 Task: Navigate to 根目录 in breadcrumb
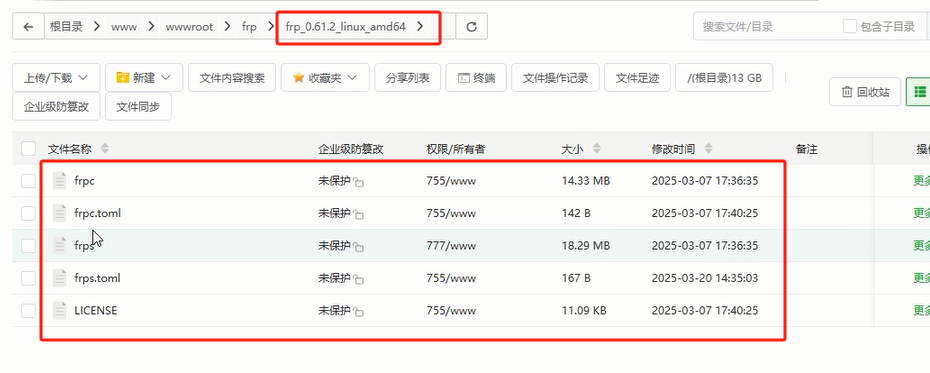(x=66, y=27)
